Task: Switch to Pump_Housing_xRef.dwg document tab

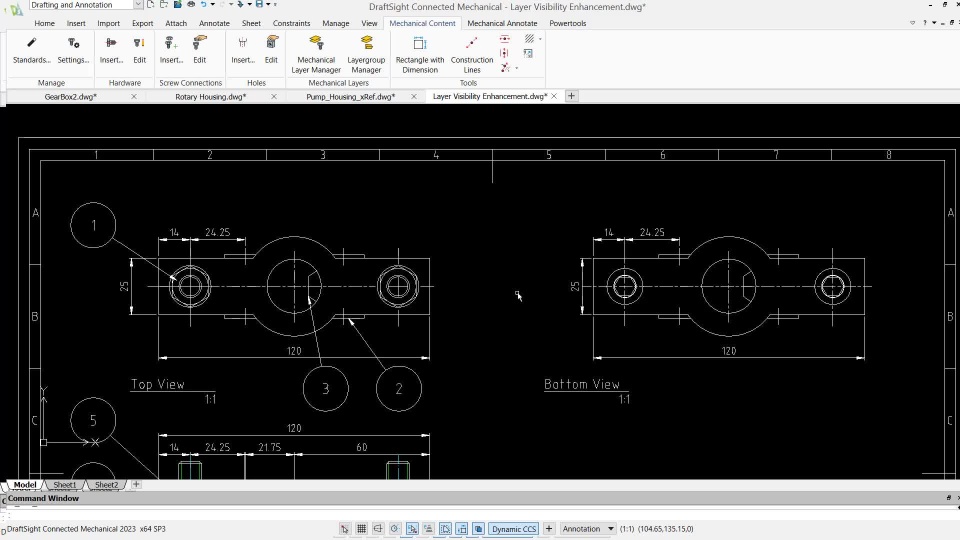Action: click(x=351, y=97)
